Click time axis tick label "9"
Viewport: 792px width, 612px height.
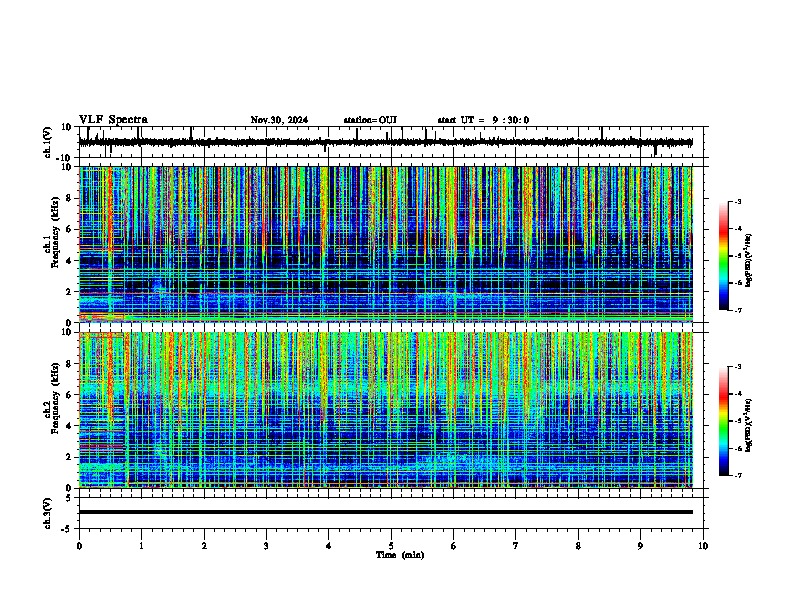coord(640,546)
